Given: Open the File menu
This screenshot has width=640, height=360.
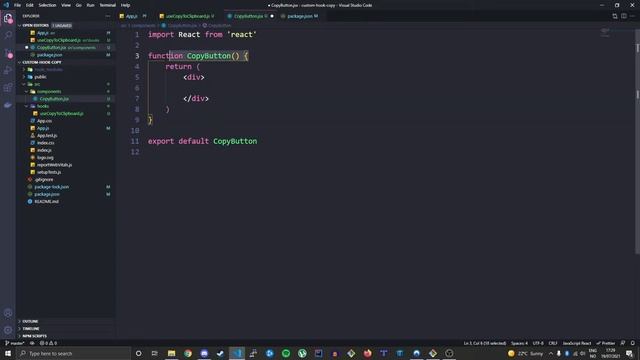Looking at the screenshot, I should 17,5.
